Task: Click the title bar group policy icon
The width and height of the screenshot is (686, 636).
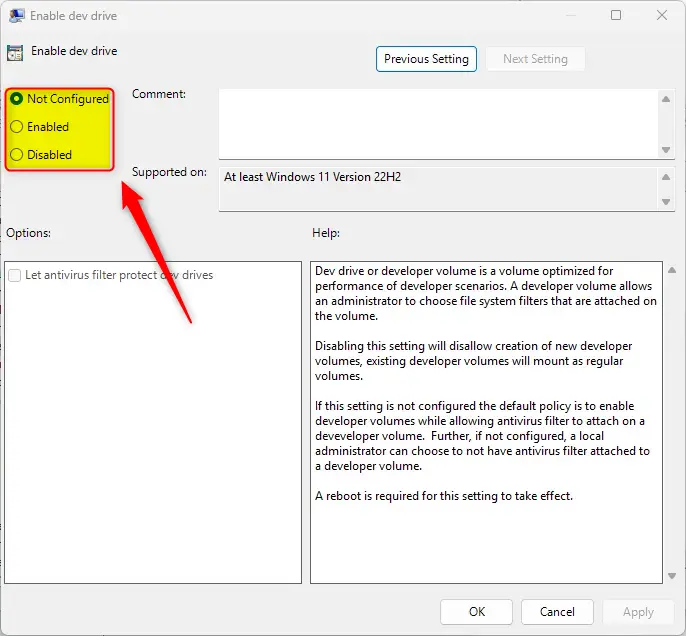Action: [16, 16]
